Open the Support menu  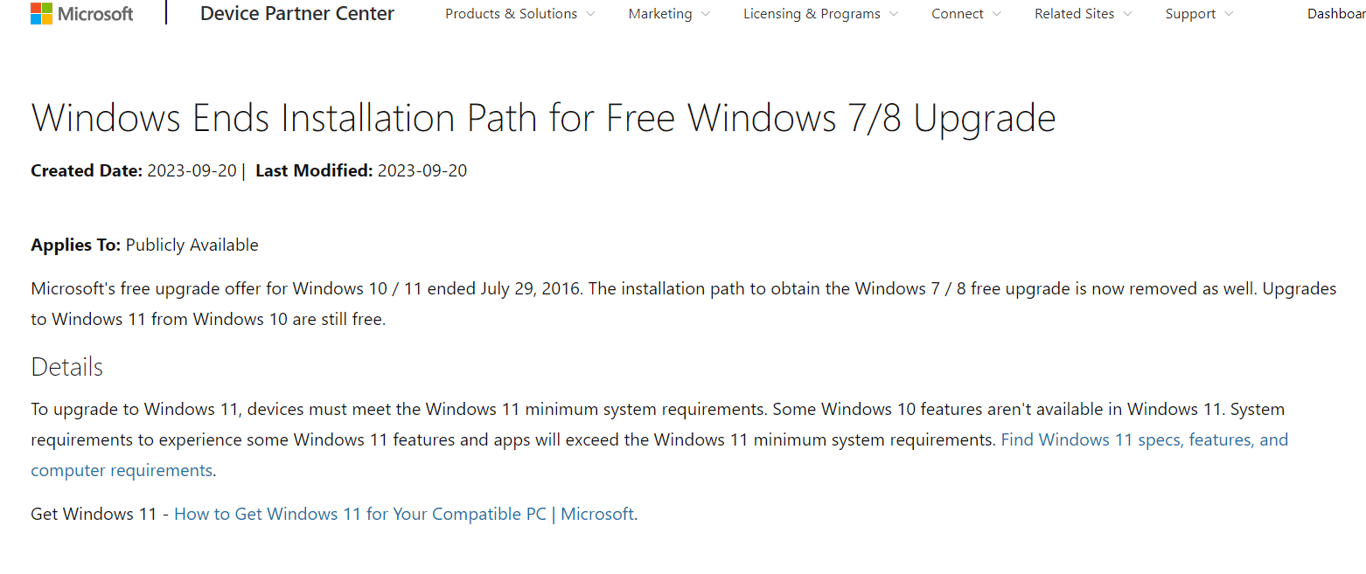coord(1190,14)
